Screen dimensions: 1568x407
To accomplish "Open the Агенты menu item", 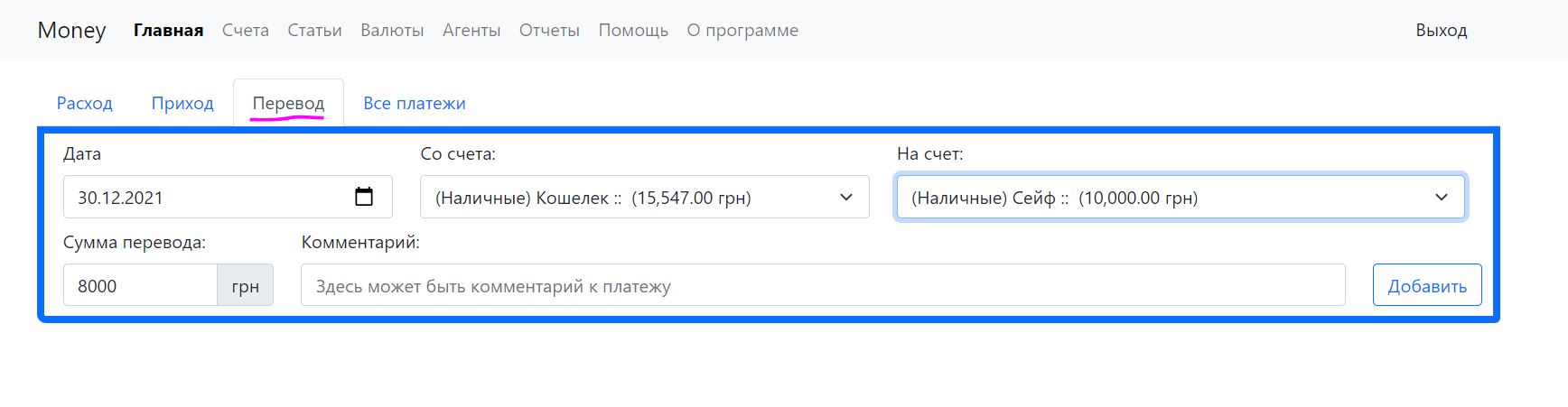I will 471,30.
